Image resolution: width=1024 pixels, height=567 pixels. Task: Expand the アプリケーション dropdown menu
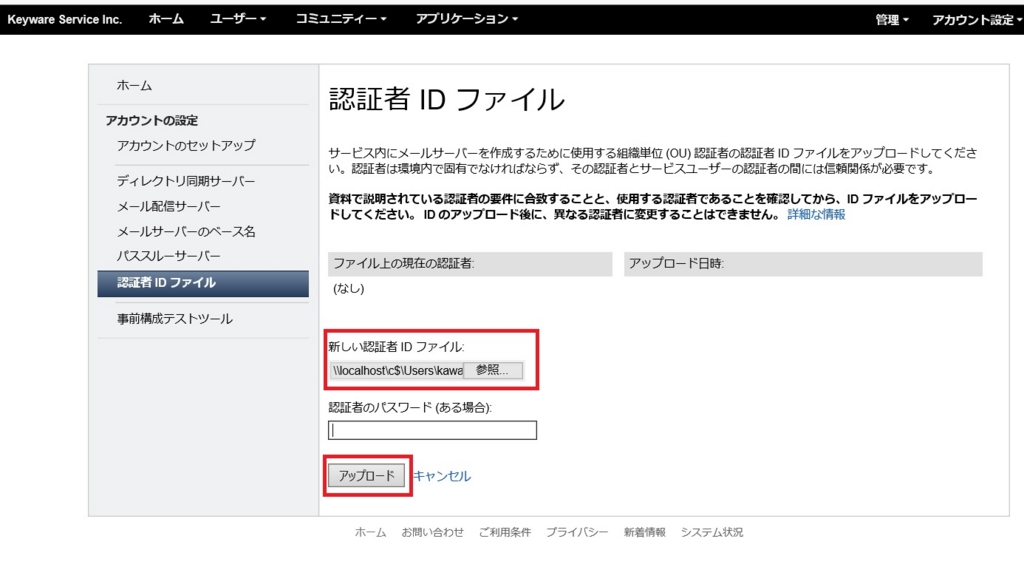pyautogui.click(x=466, y=19)
